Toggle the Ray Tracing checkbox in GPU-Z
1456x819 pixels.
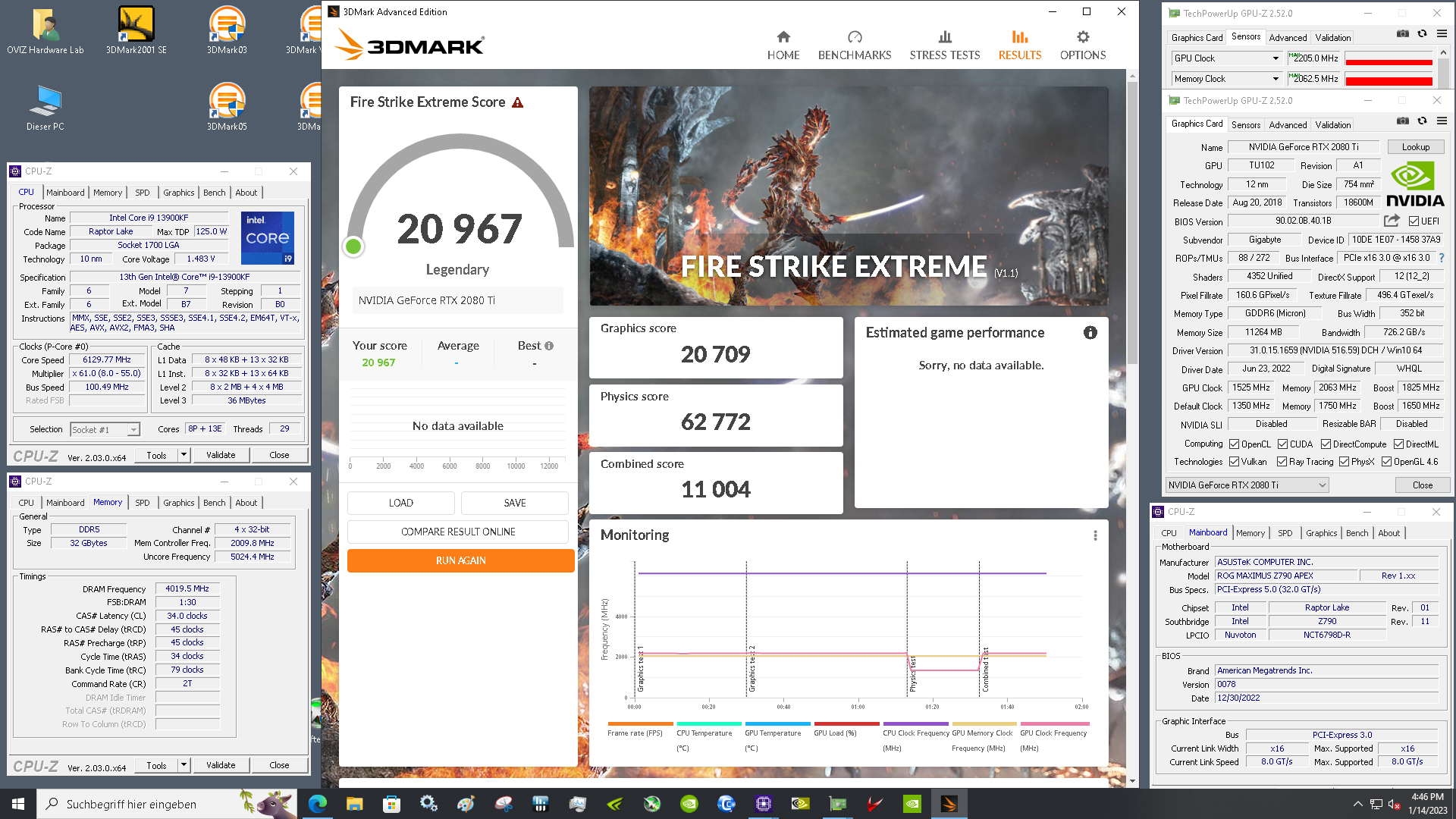(x=1282, y=462)
